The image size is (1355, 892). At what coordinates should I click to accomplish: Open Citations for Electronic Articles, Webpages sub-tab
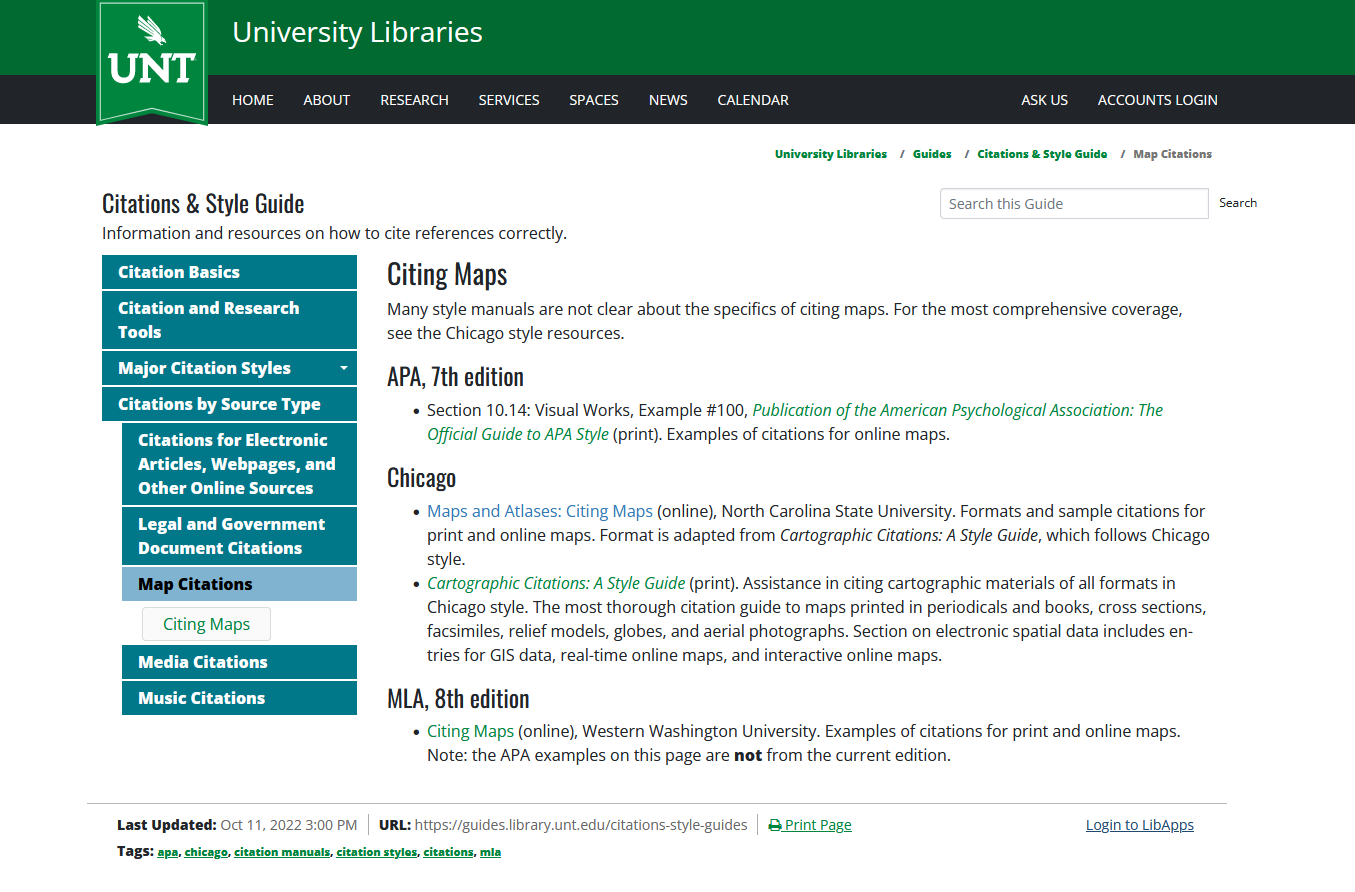tap(239, 464)
